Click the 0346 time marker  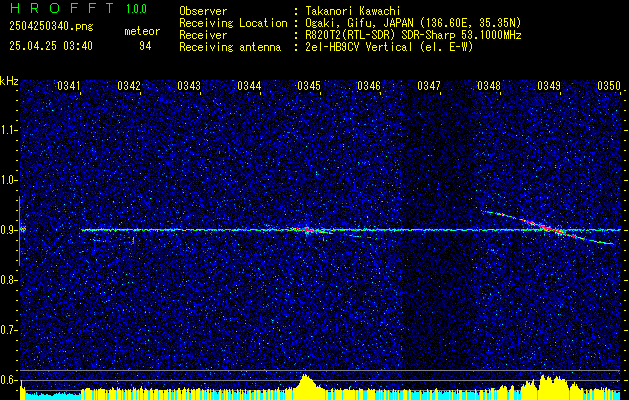click(369, 86)
